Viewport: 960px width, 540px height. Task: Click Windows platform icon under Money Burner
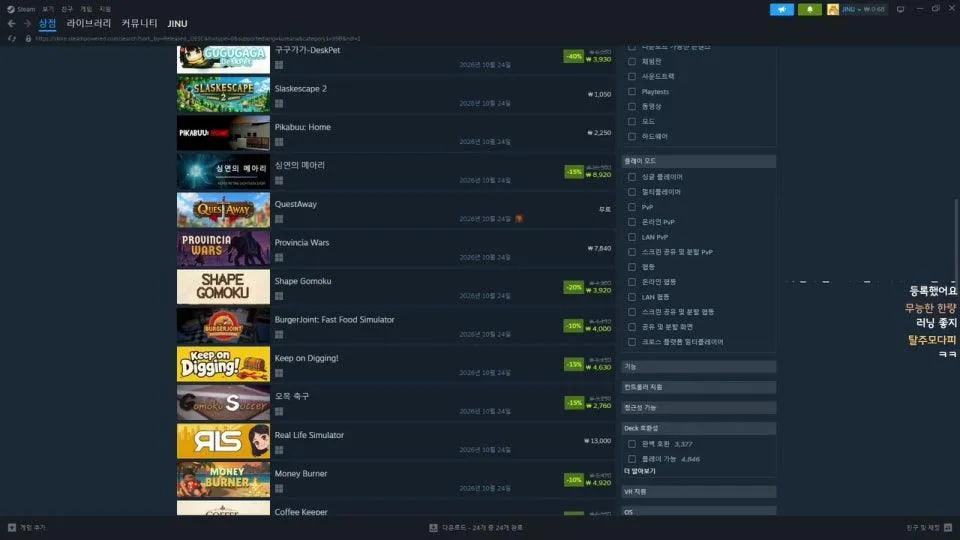[x=279, y=489]
